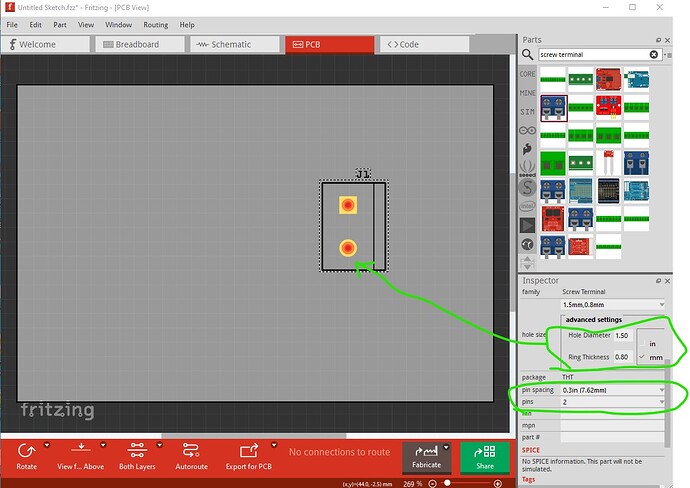Viewport: 690px width, 488px height.
Task: Select the highlighted blue screw terminal part
Action: (554, 108)
